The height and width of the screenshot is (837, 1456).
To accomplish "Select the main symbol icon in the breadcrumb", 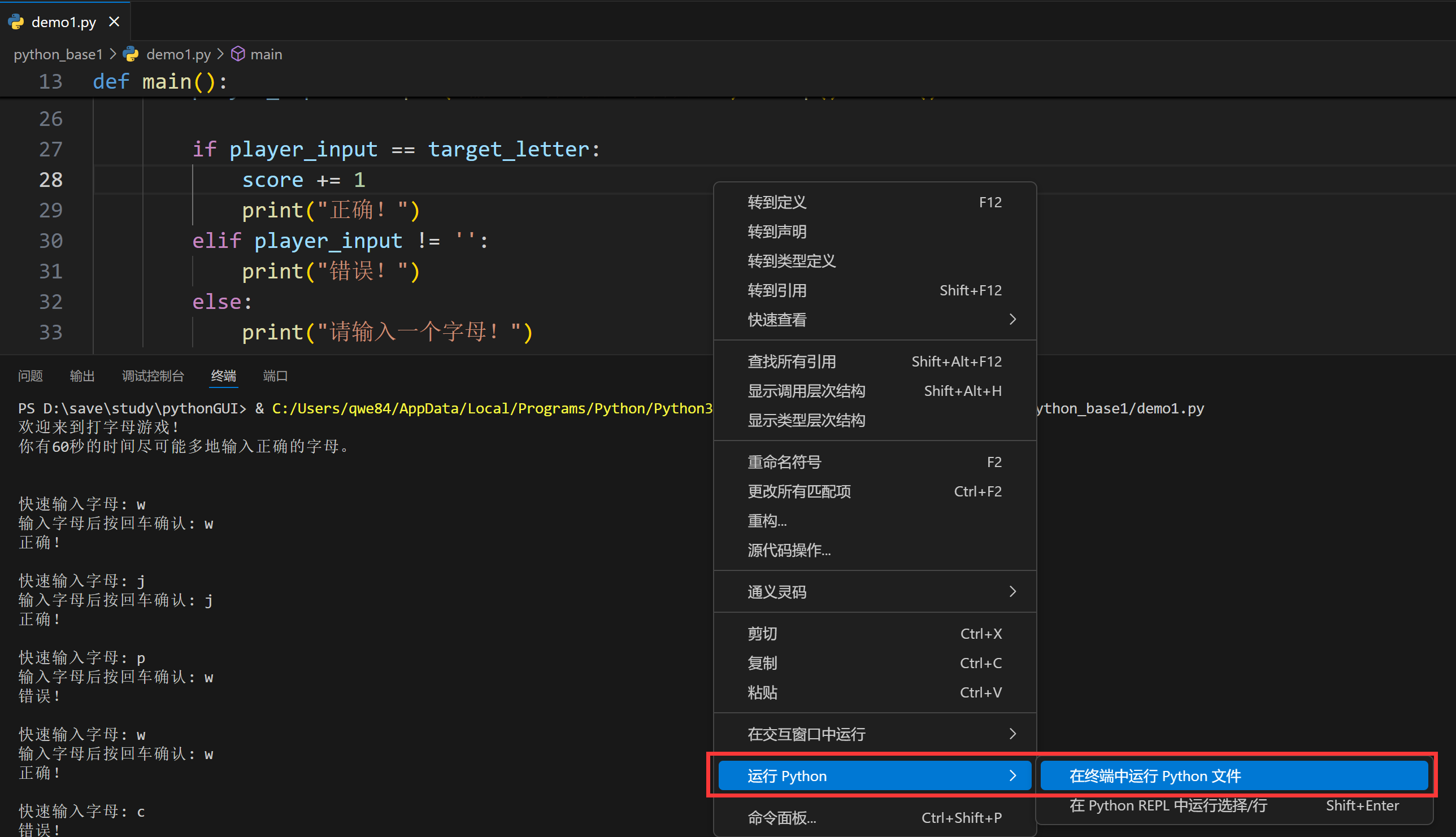I will [x=238, y=54].
